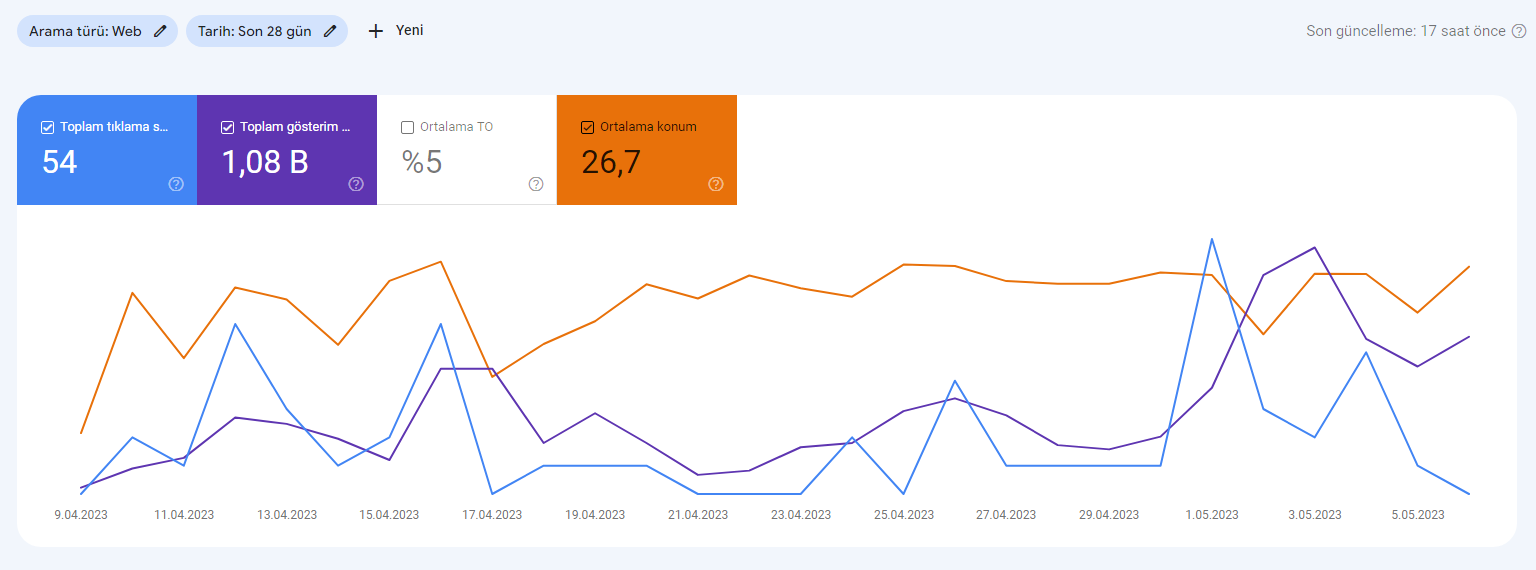Open the Tarih: Son 28 gün filter chip

pyautogui.click(x=267, y=31)
